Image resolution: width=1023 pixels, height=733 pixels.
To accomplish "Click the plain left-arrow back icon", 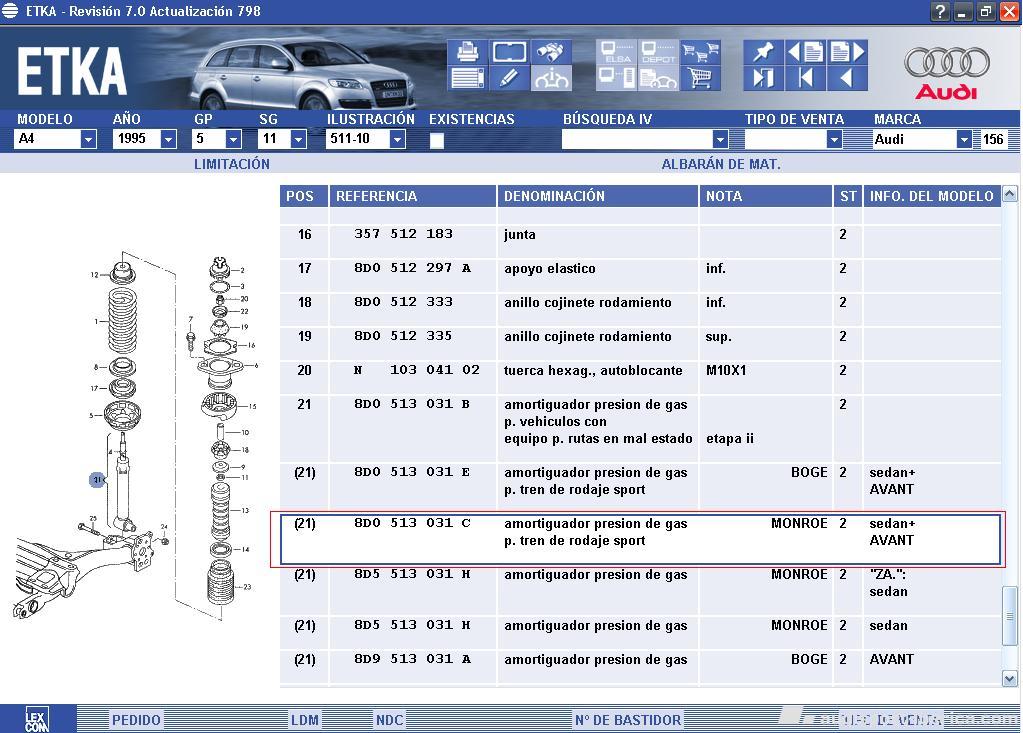I will tap(847, 78).
